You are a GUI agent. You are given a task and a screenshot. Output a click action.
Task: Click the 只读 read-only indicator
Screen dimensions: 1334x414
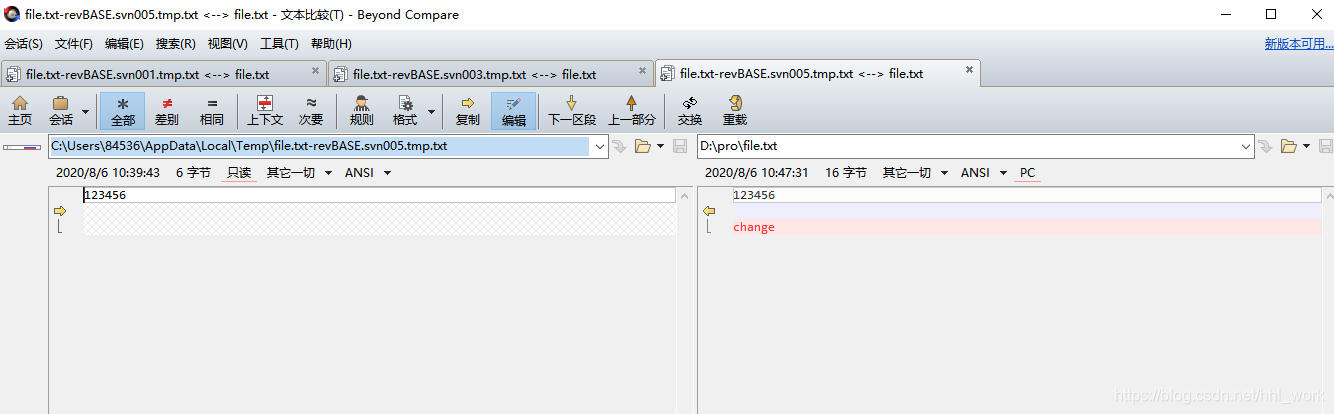pos(240,173)
